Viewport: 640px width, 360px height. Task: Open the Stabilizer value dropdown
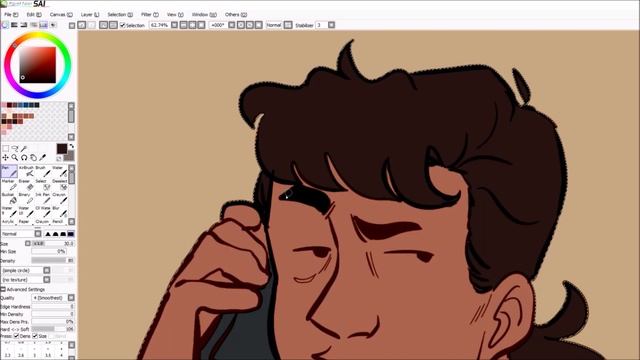click(331, 25)
